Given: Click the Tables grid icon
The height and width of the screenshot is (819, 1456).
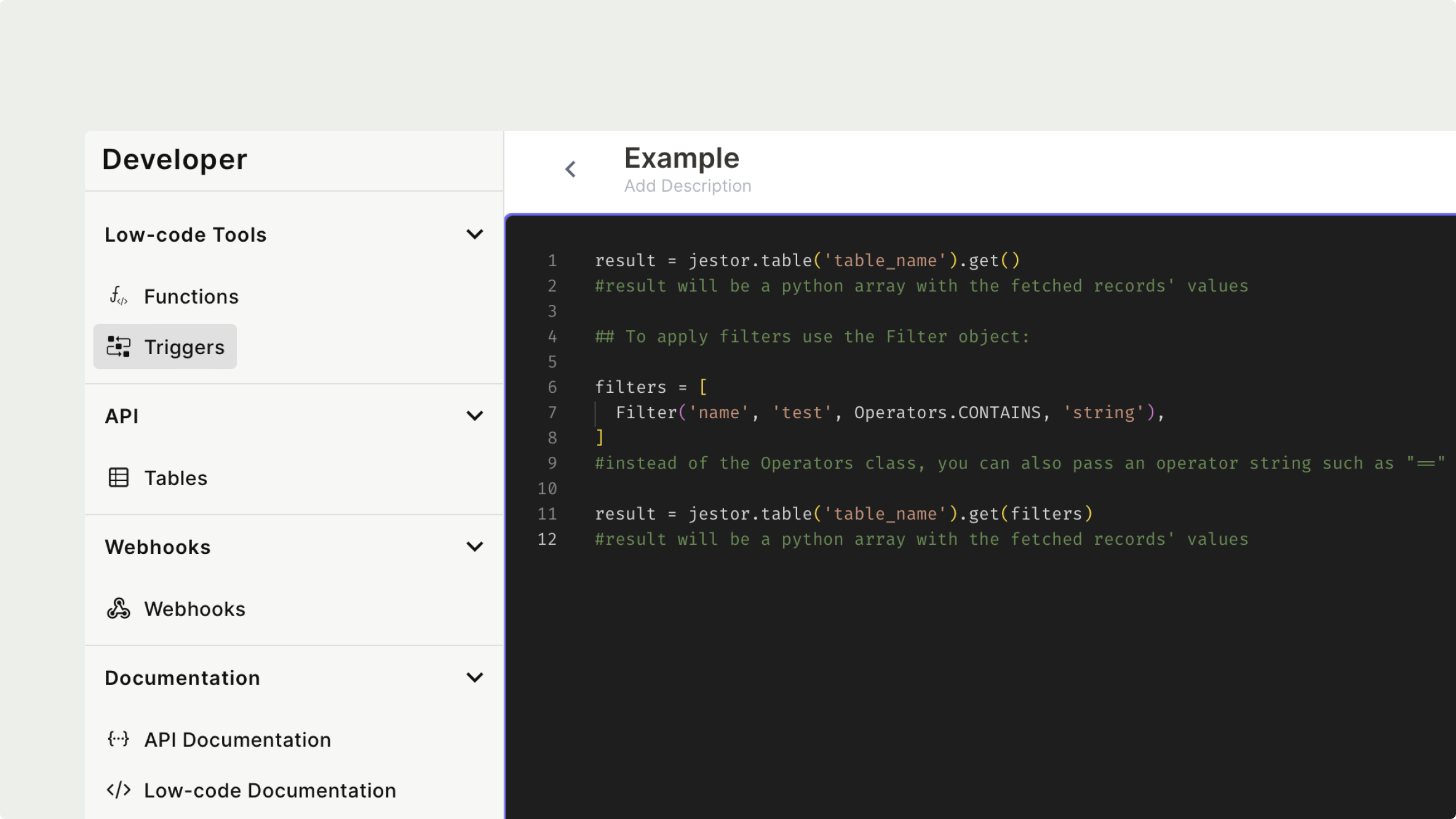Looking at the screenshot, I should pyautogui.click(x=118, y=478).
